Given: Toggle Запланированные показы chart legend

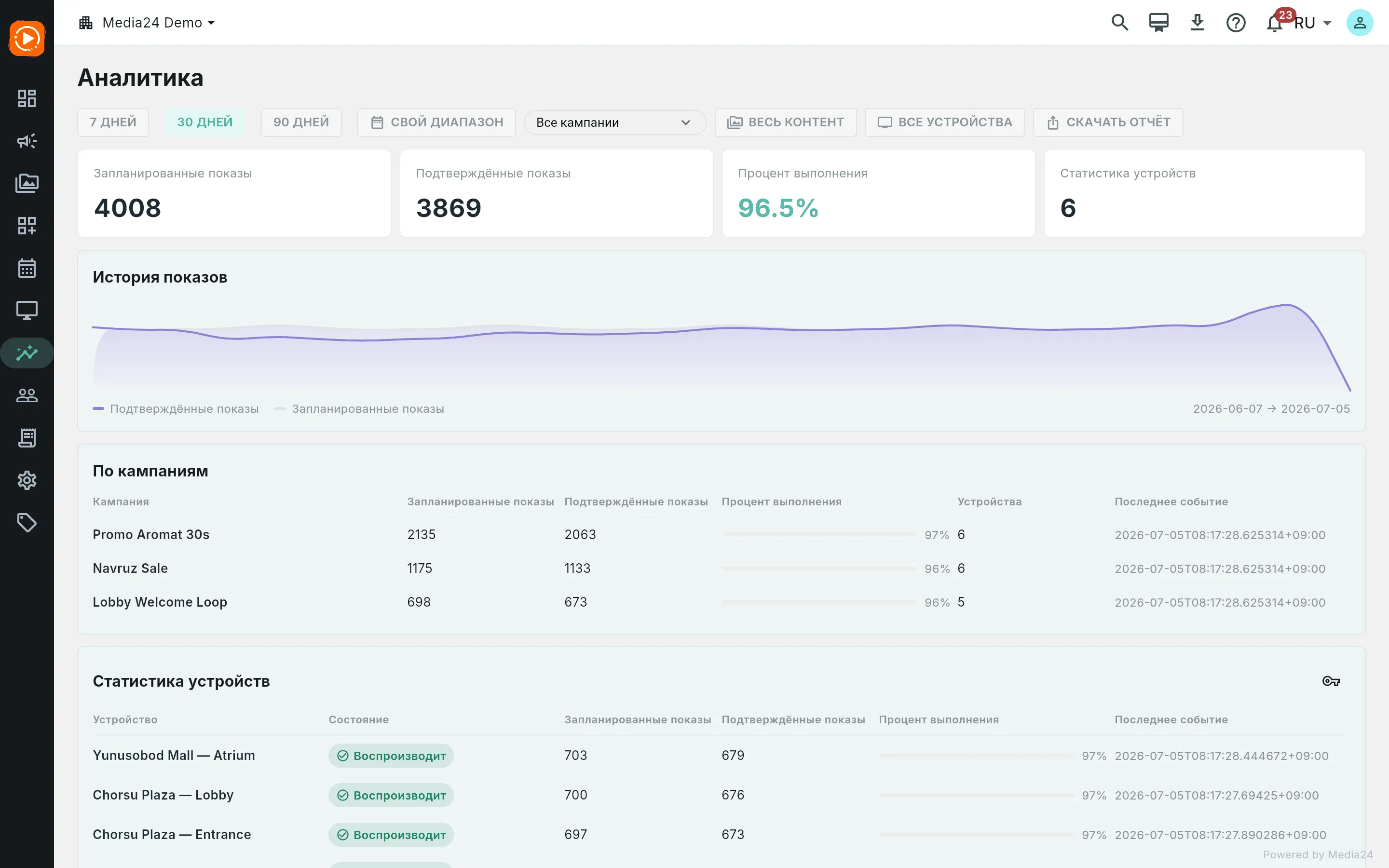Looking at the screenshot, I should pyautogui.click(x=359, y=409).
